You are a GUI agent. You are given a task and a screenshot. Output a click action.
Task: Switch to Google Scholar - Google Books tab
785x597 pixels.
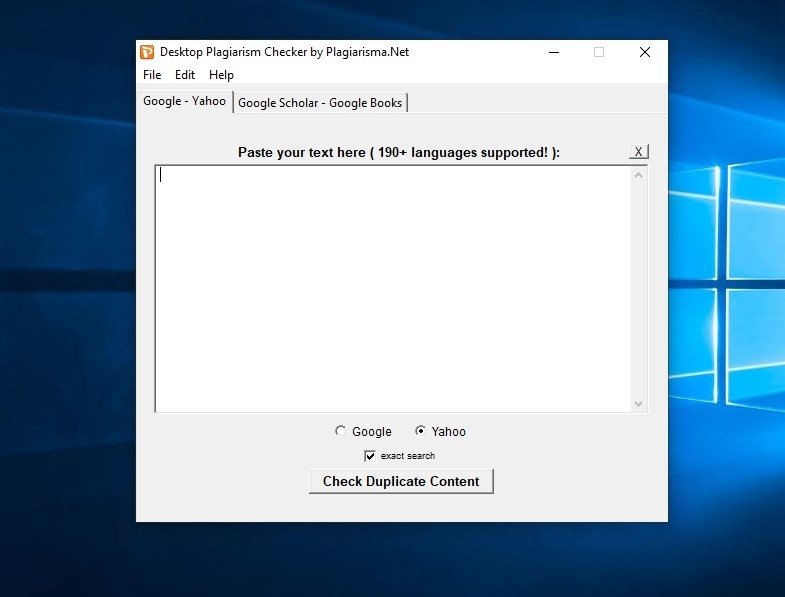pyautogui.click(x=320, y=103)
